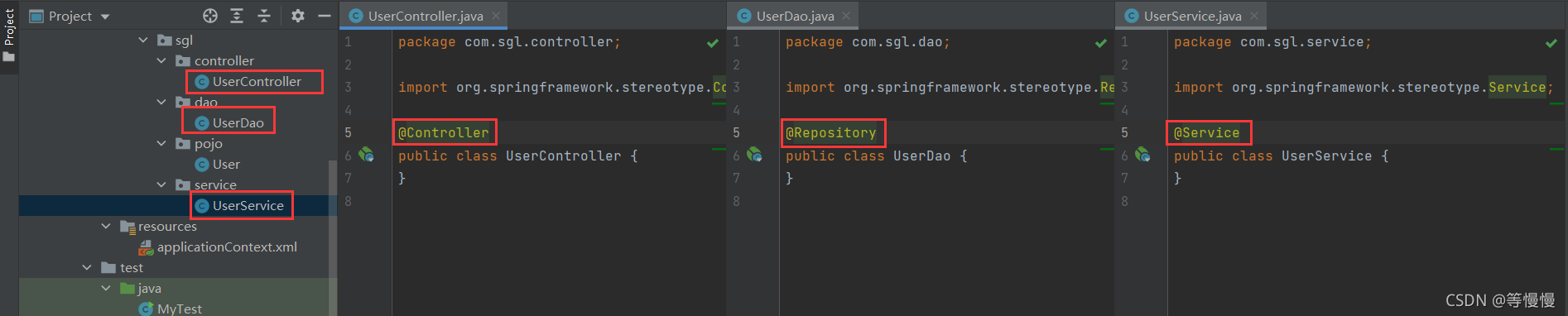Click the Expand All icon in Project toolbar

pos(237,16)
